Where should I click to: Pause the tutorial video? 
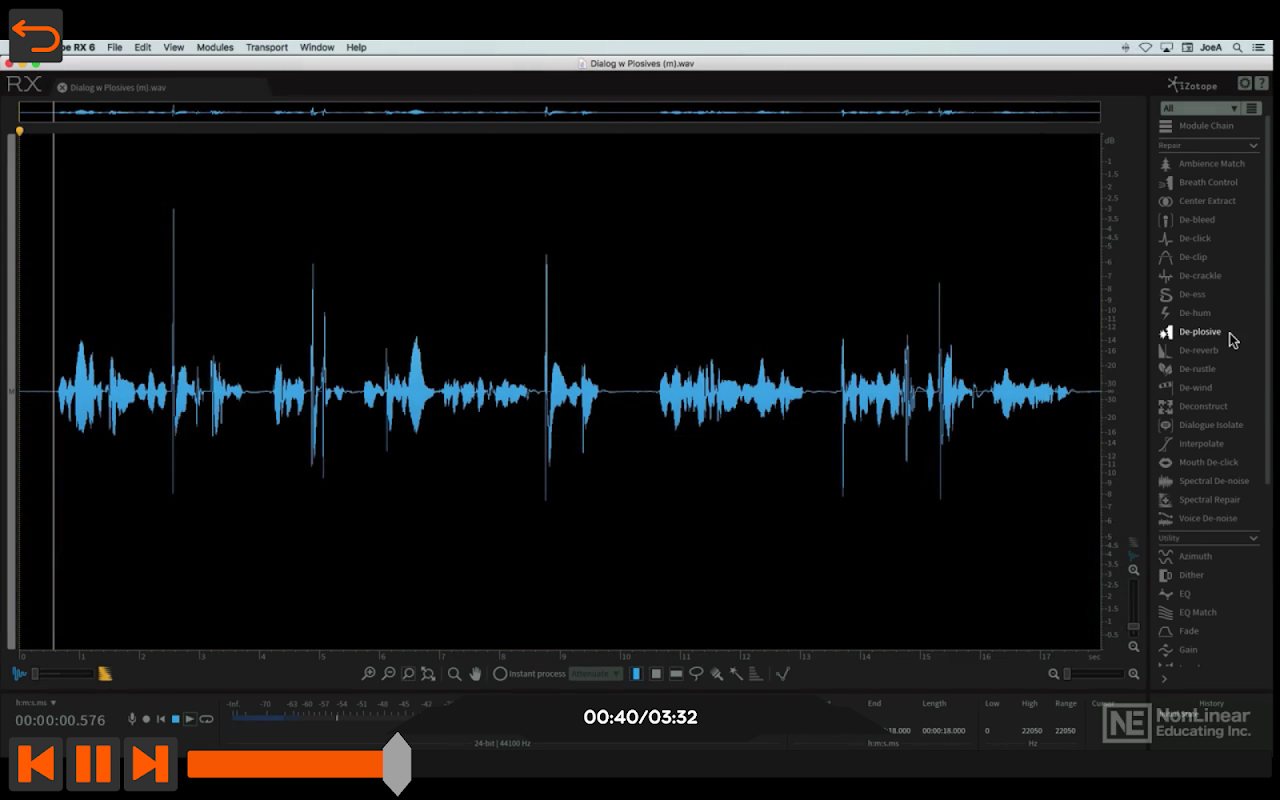pos(93,765)
